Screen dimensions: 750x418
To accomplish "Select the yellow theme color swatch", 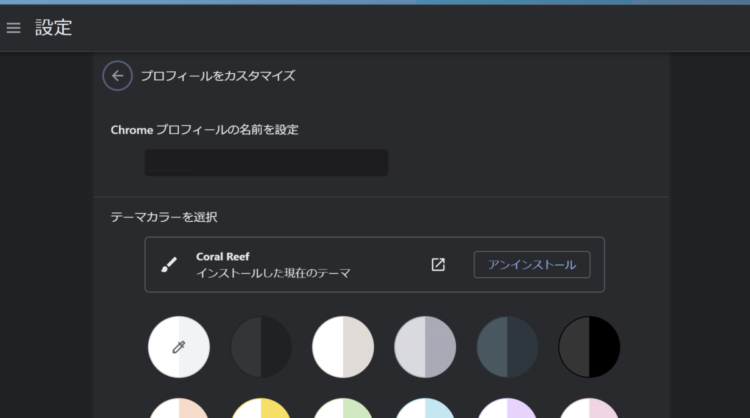I will (261, 408).
